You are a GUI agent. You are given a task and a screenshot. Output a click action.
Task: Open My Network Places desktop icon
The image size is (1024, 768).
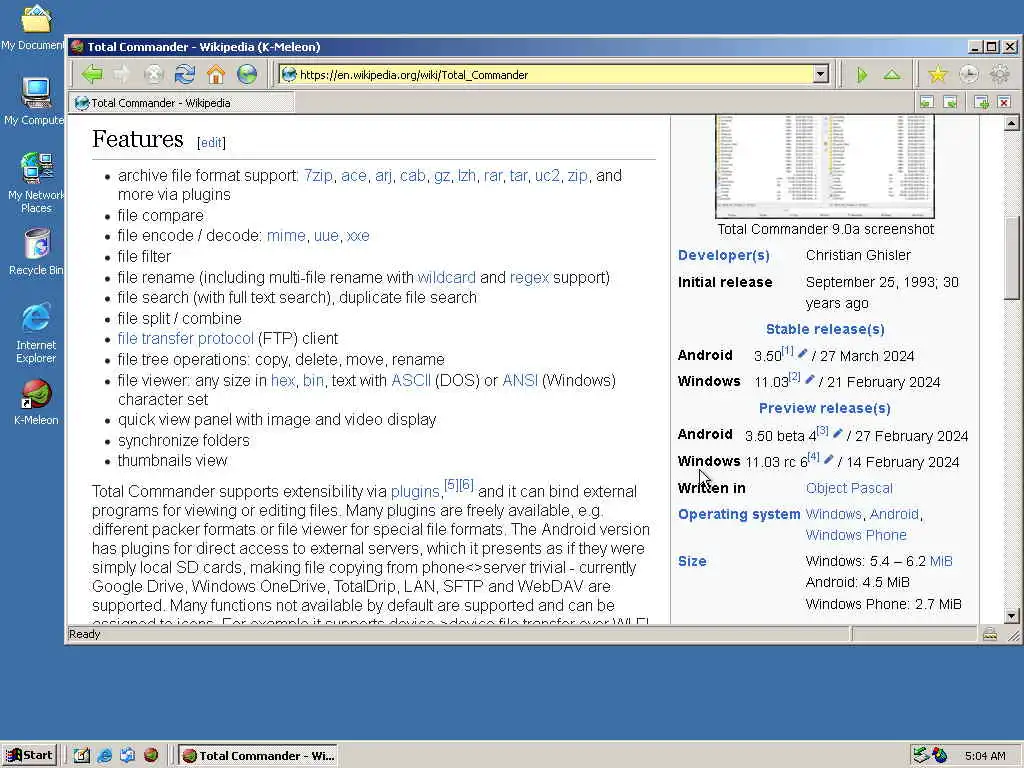36,183
